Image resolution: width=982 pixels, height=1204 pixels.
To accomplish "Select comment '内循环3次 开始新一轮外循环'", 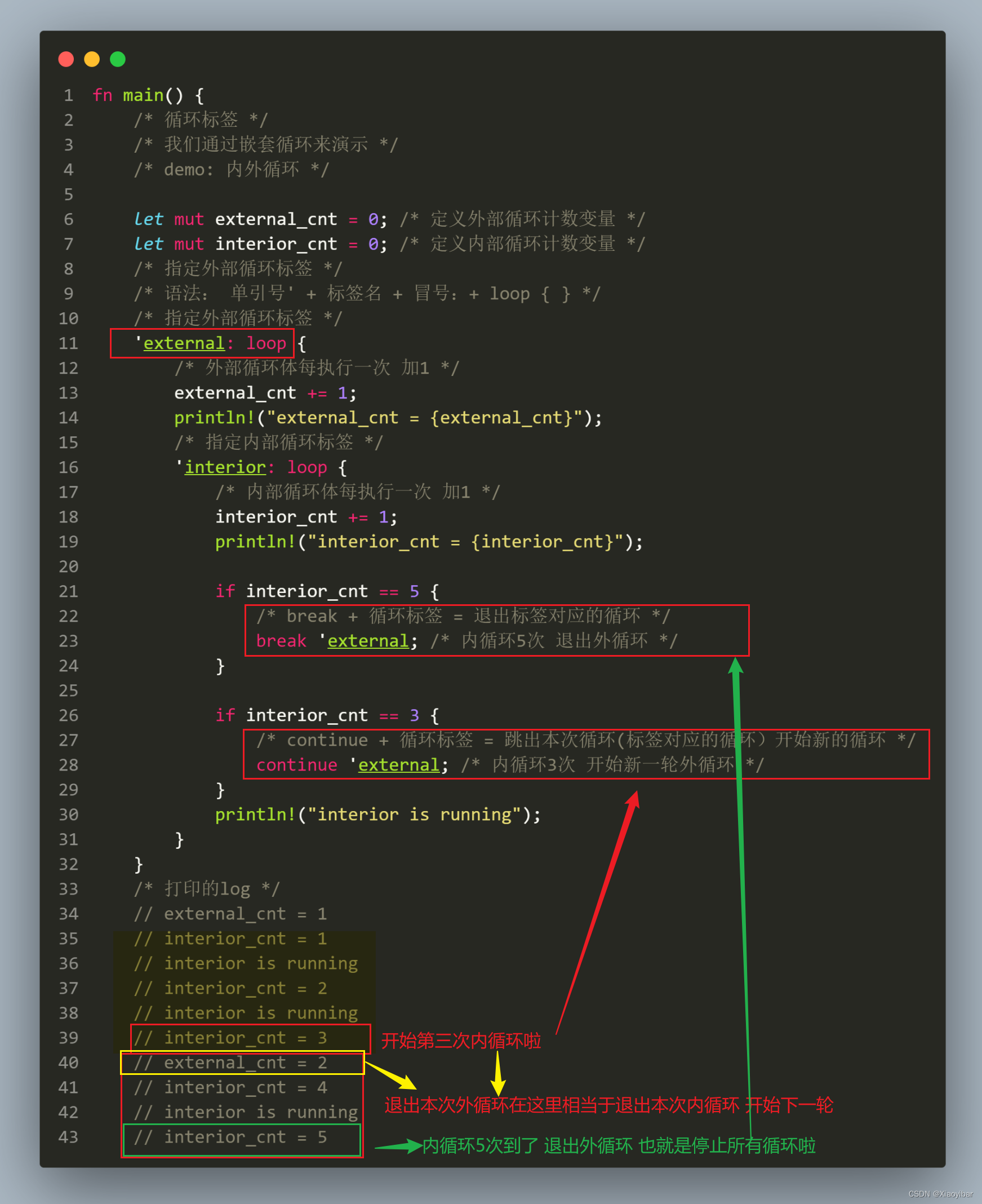I will 613,765.
